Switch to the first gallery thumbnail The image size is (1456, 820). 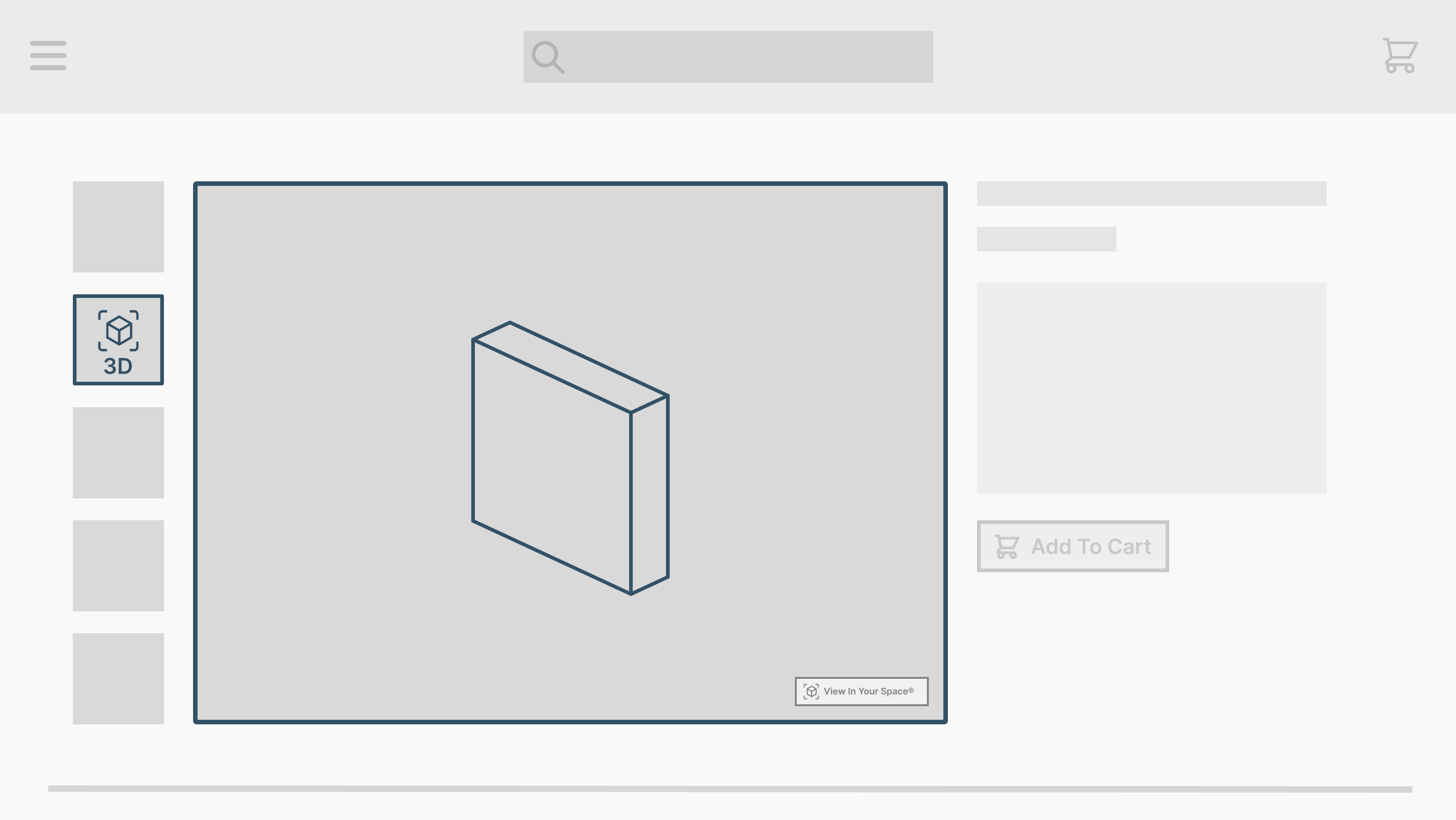point(117,226)
